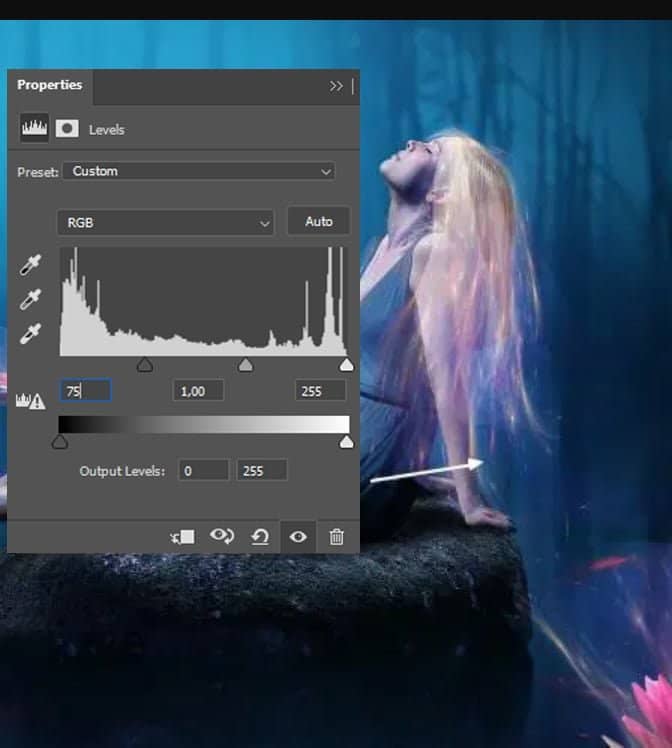Click the histogram warning recalculate icon
This screenshot has height=748, width=672.
(x=31, y=401)
